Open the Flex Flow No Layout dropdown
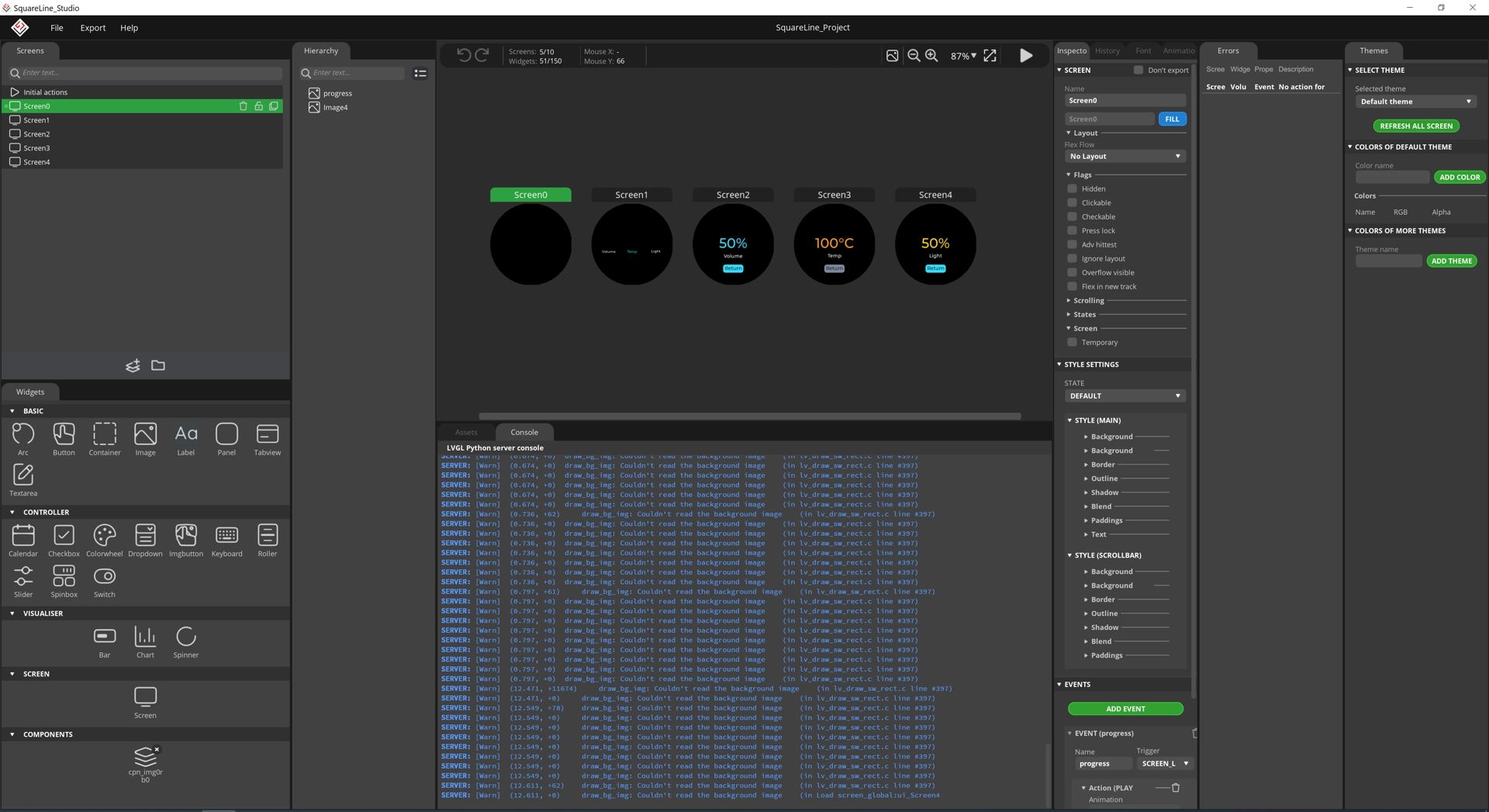Screen dimensions: 1489x812 (1125, 157)
